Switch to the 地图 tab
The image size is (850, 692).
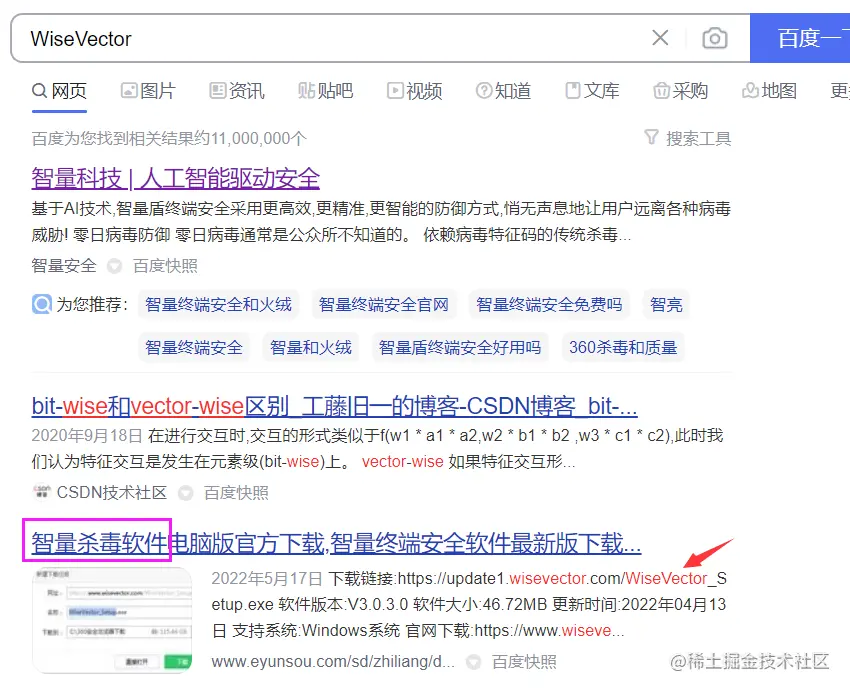click(x=769, y=90)
